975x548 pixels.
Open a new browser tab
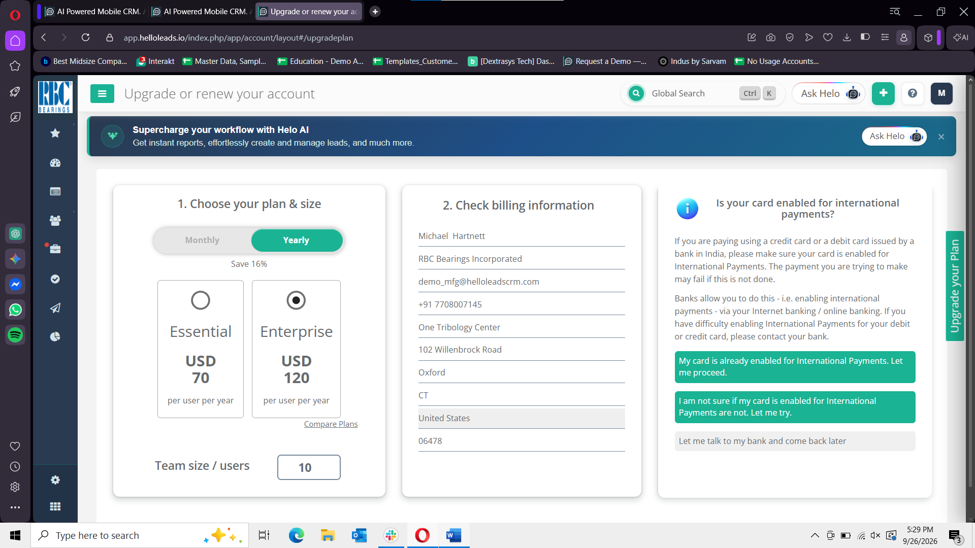(375, 11)
